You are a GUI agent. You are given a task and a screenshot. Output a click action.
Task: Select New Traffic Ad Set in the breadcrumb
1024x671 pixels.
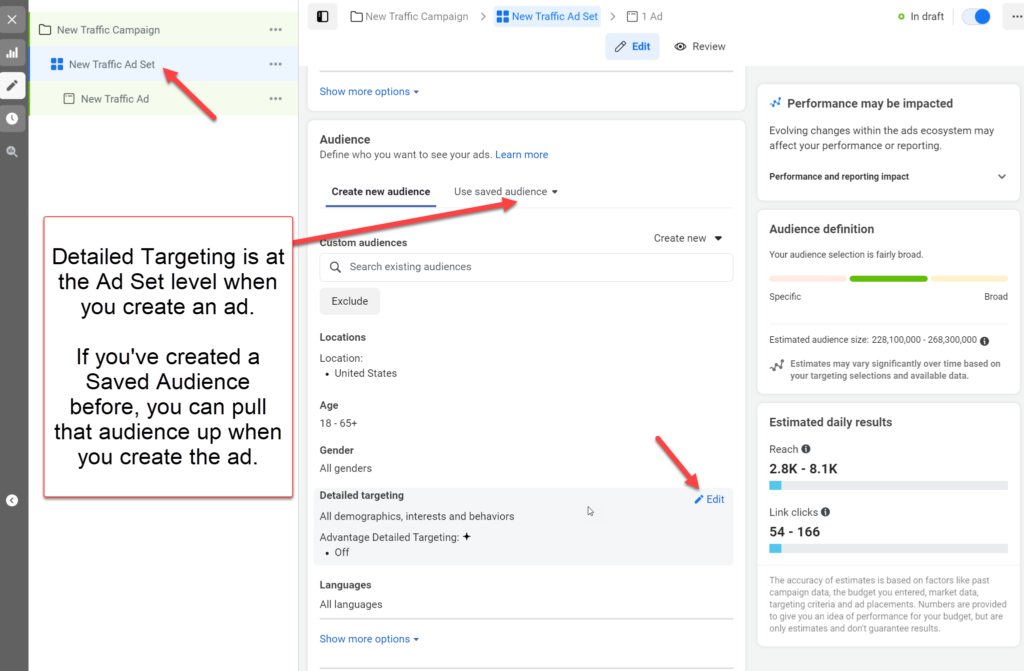pyautogui.click(x=547, y=16)
